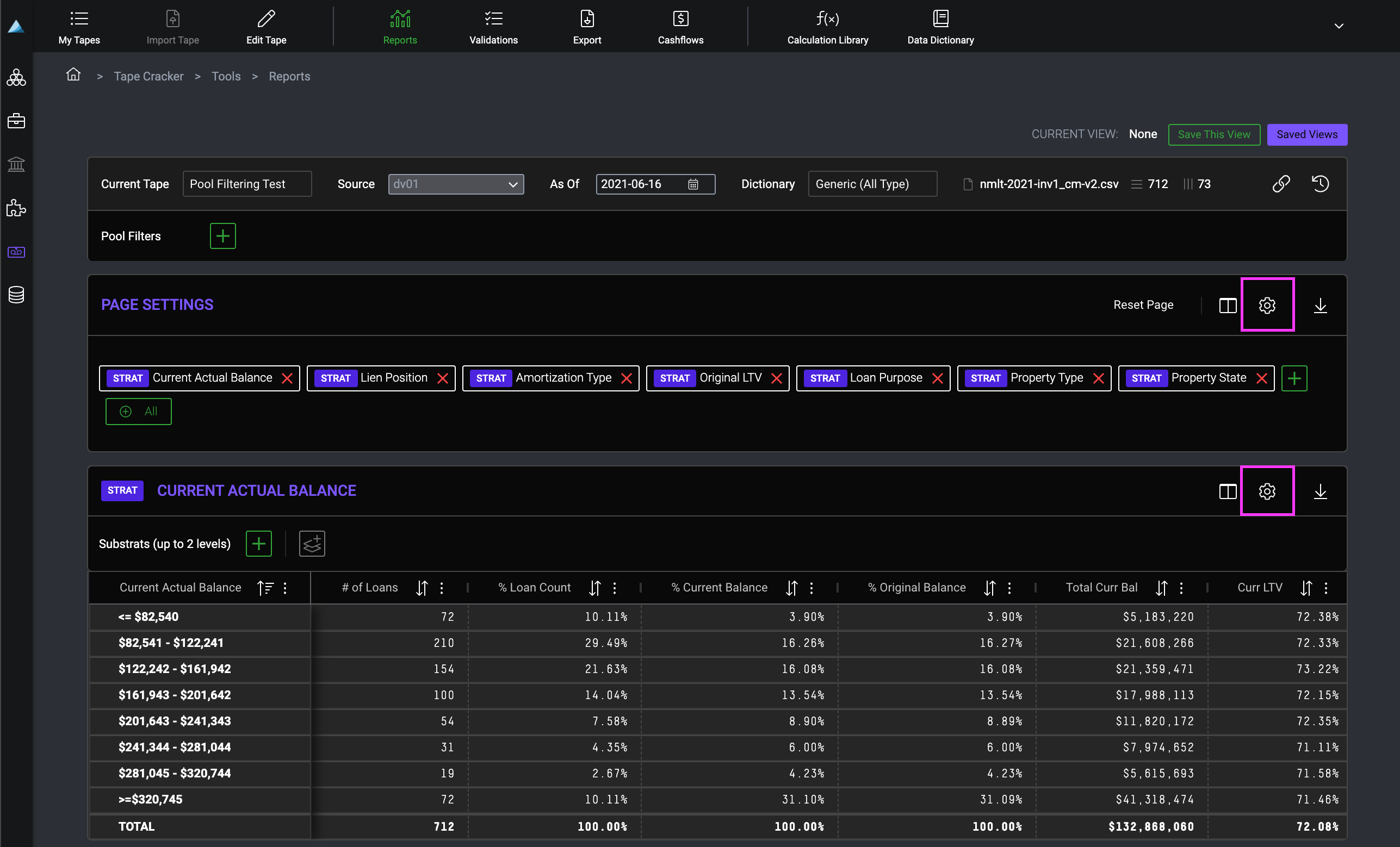Toggle column layout for Page Settings

pos(1227,305)
